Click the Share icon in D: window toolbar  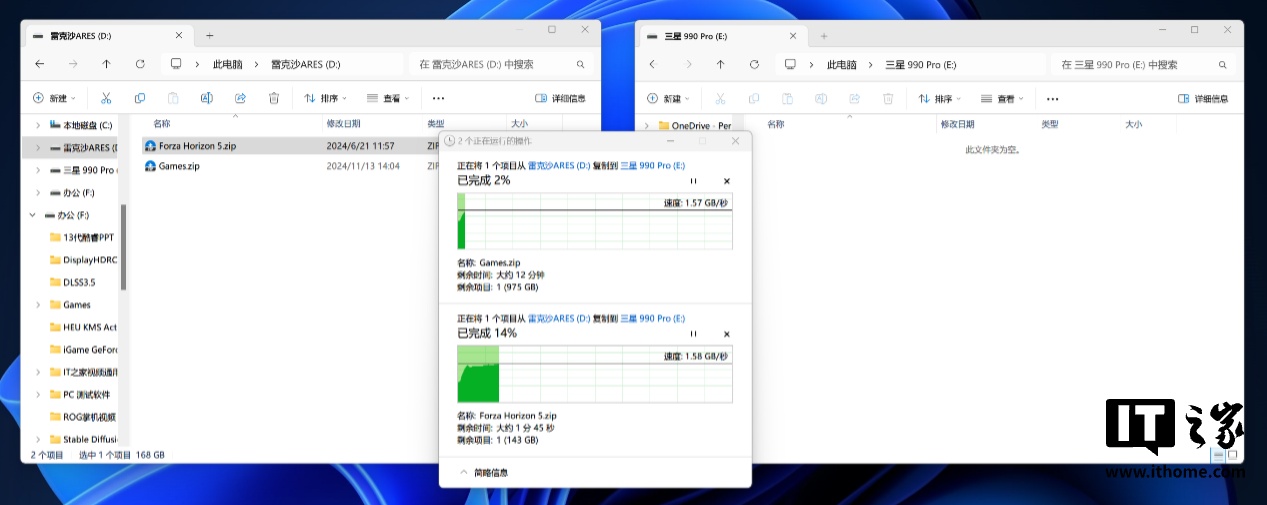pyautogui.click(x=240, y=98)
